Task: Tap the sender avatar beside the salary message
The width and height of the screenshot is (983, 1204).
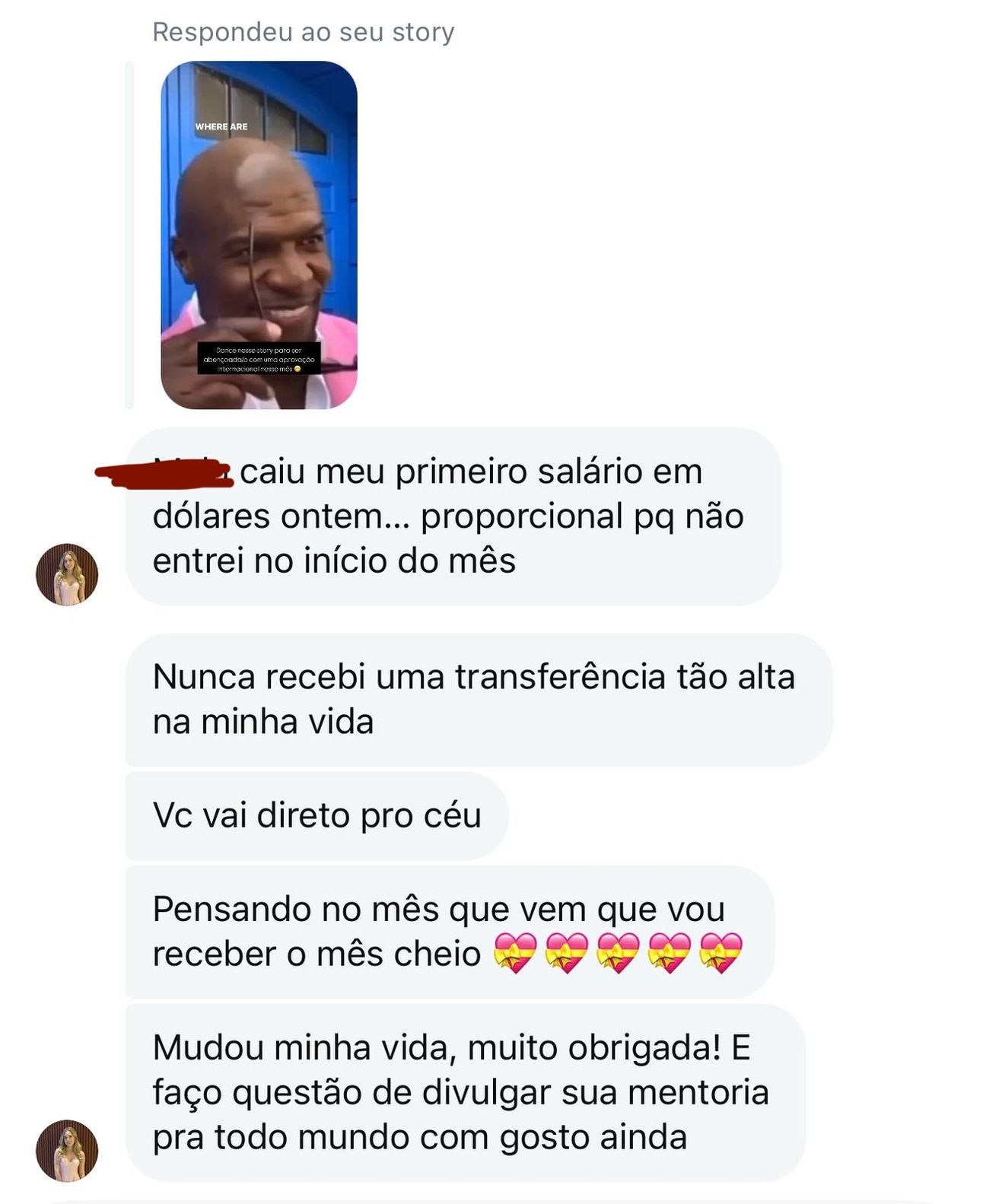Action: tap(67, 574)
